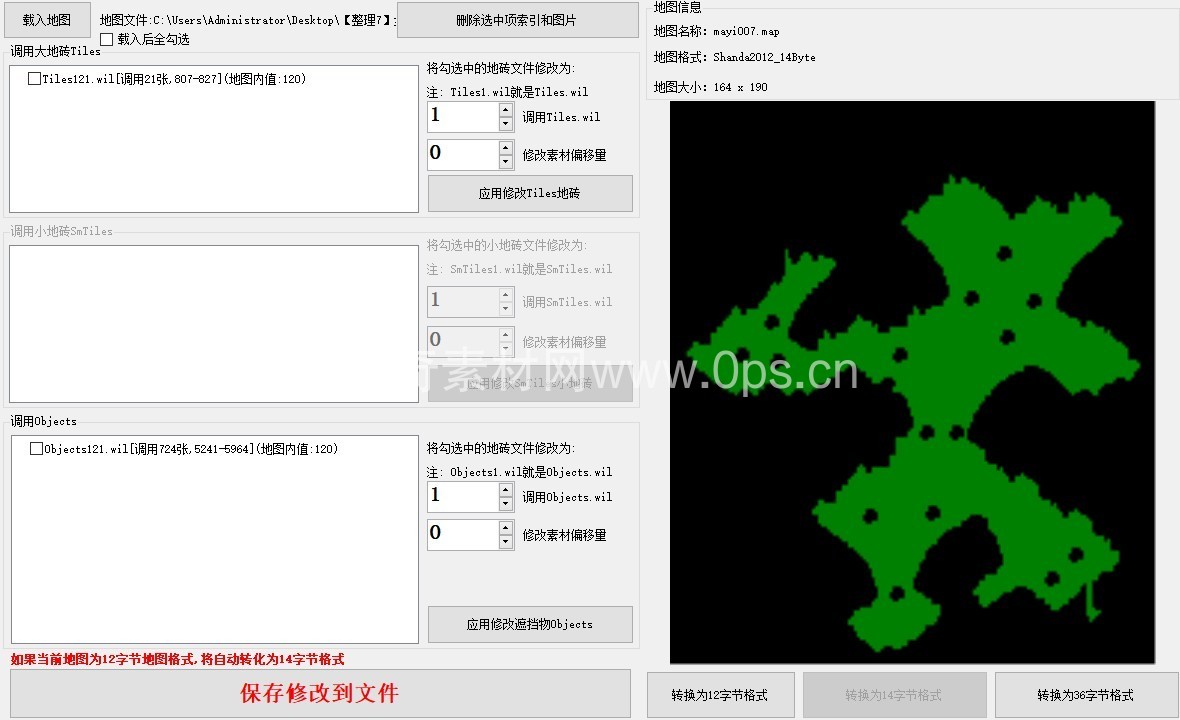Click 转换为12字节格式 button
1180x720 pixels.
(720, 695)
